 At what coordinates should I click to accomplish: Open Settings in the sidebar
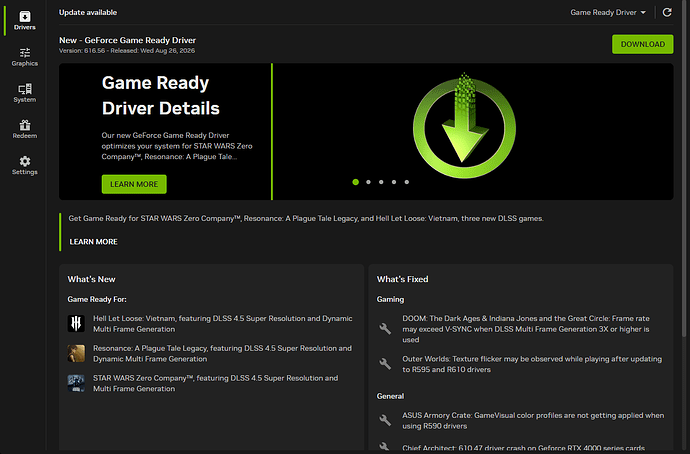(x=25, y=165)
